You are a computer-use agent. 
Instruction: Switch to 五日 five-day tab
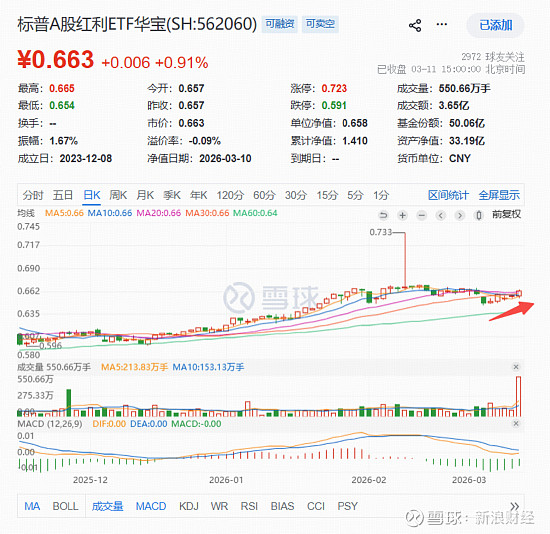pos(62,195)
